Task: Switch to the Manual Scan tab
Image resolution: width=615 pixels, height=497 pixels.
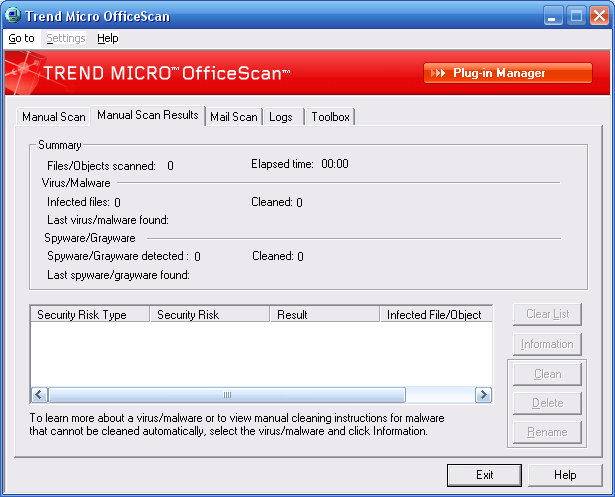Action: coord(54,117)
